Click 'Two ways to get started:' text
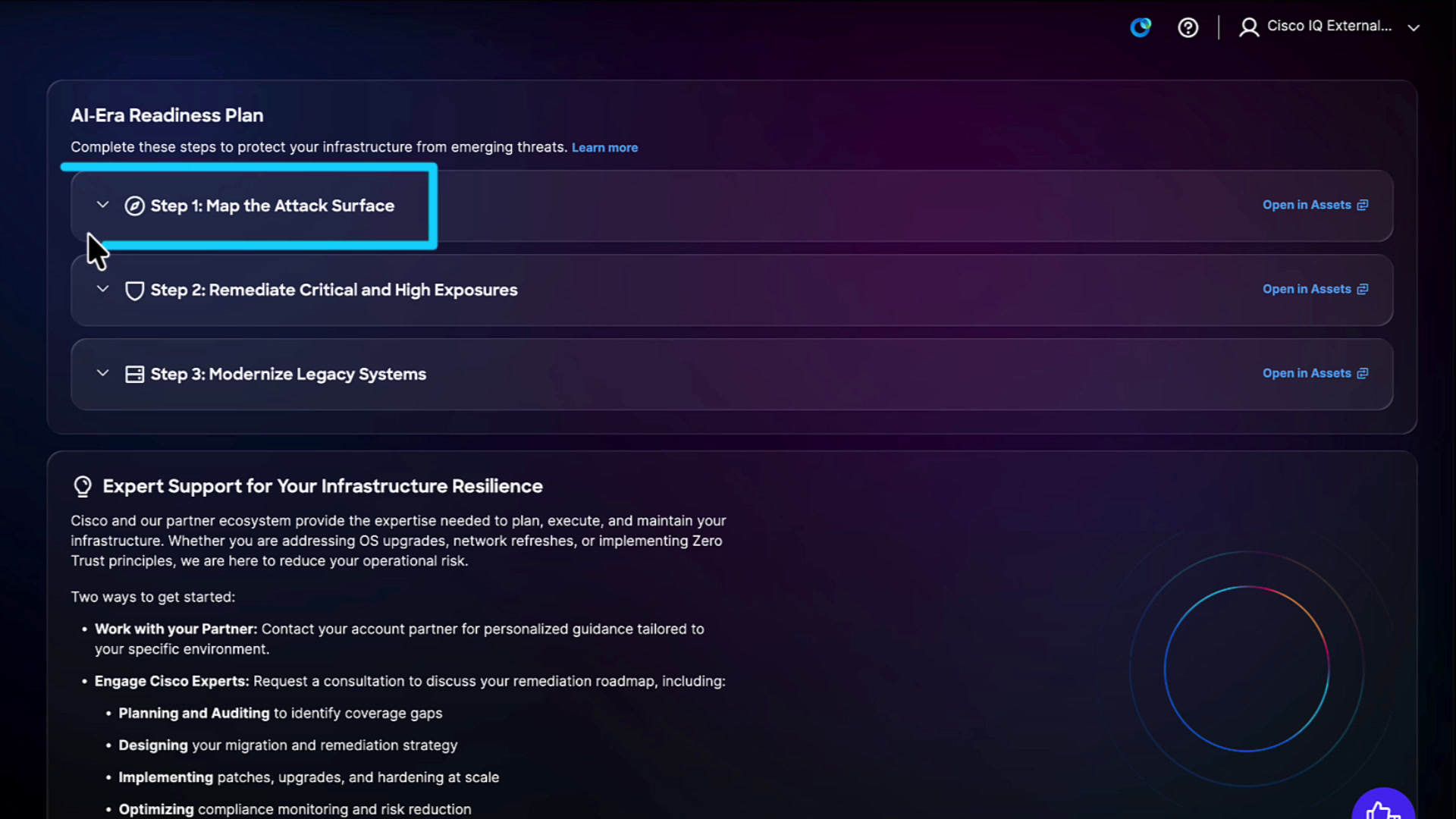 click(153, 597)
